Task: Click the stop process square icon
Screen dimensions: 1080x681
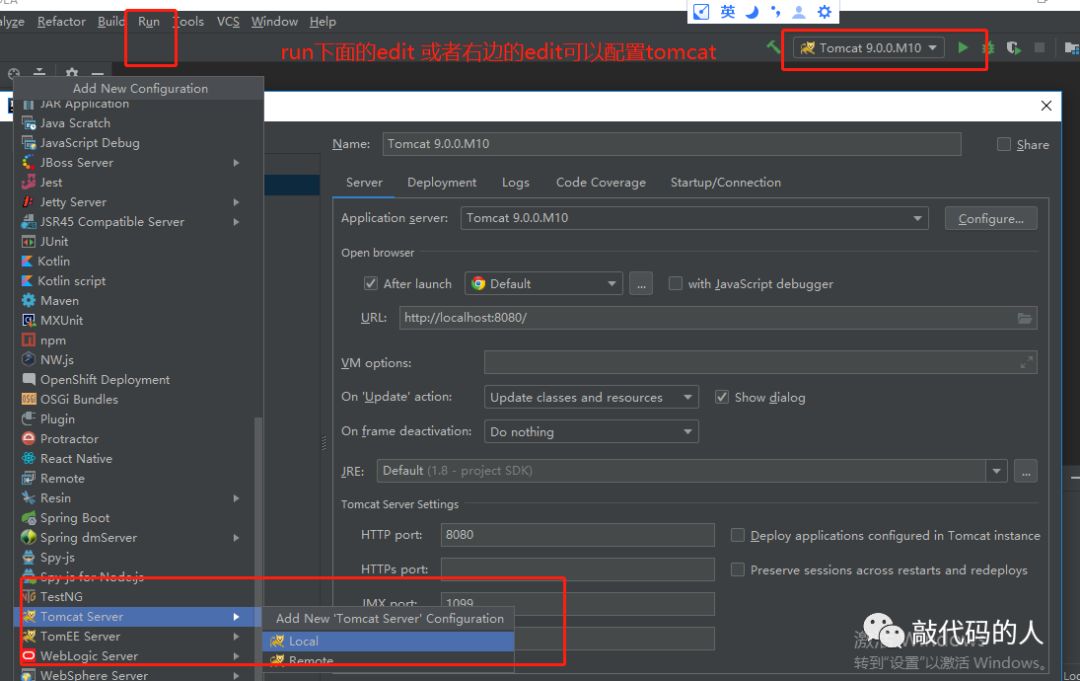Action: (1039, 48)
